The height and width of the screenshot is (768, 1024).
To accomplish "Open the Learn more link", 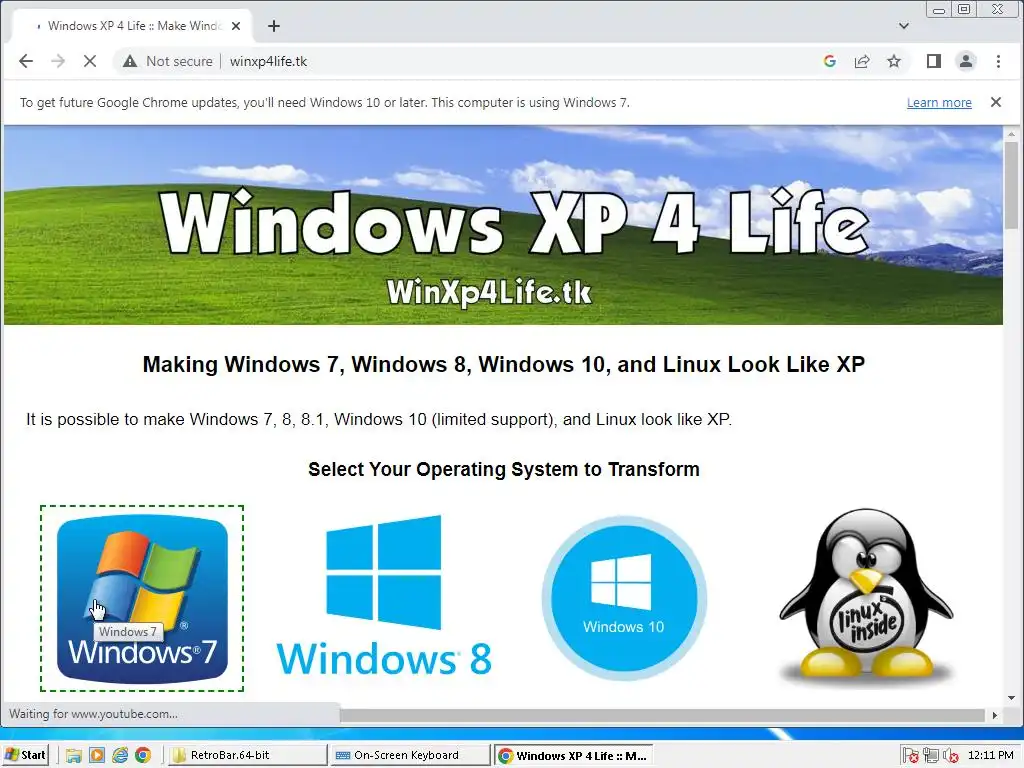I will [x=938, y=103].
